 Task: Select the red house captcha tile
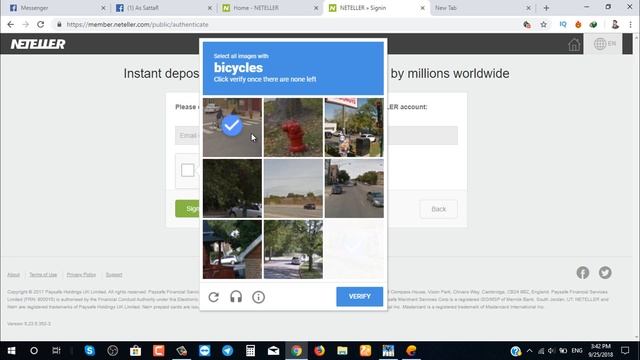[x=232, y=249]
